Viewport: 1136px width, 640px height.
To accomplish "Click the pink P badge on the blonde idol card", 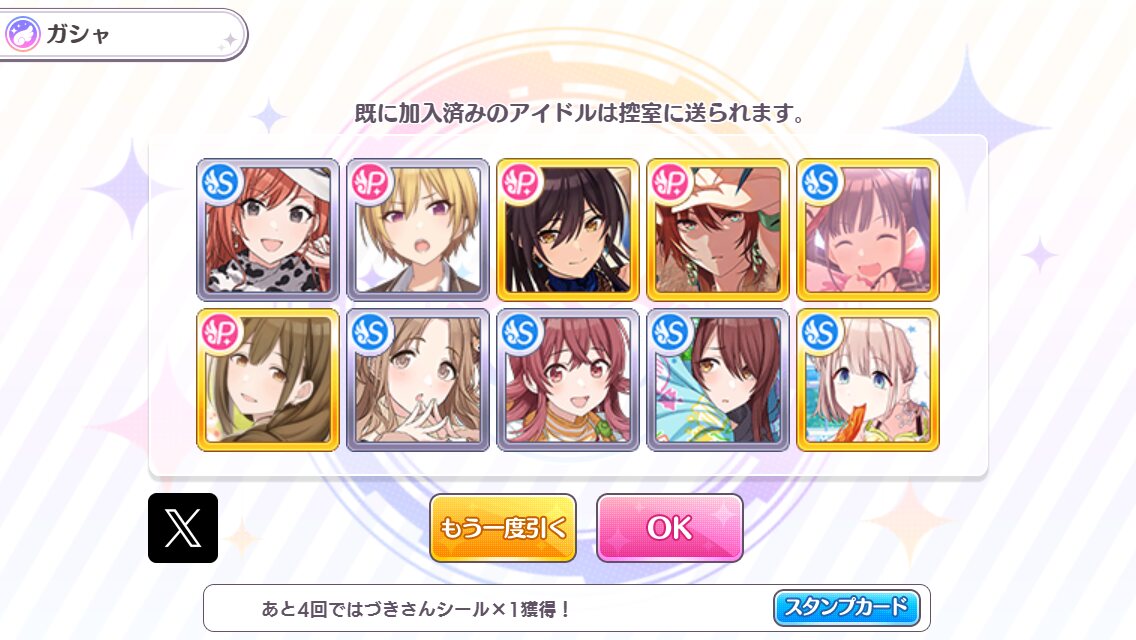I will point(371,183).
